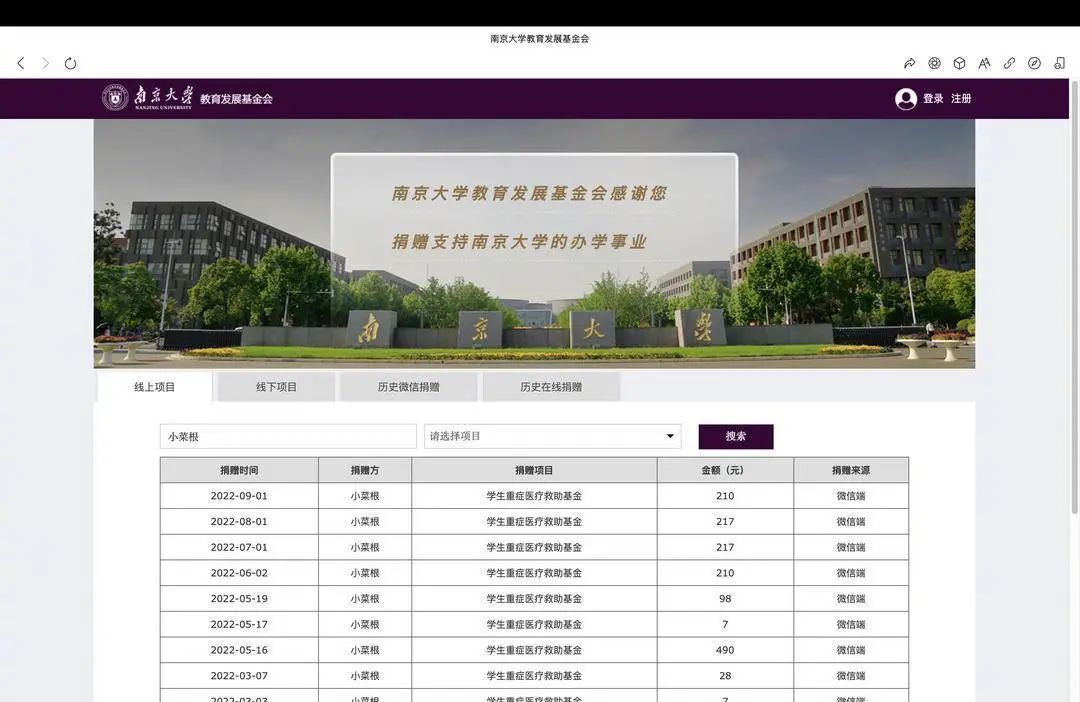This screenshot has height=702, width=1080.
Task: Click the compass icon in toolbar
Action: coord(1034,63)
